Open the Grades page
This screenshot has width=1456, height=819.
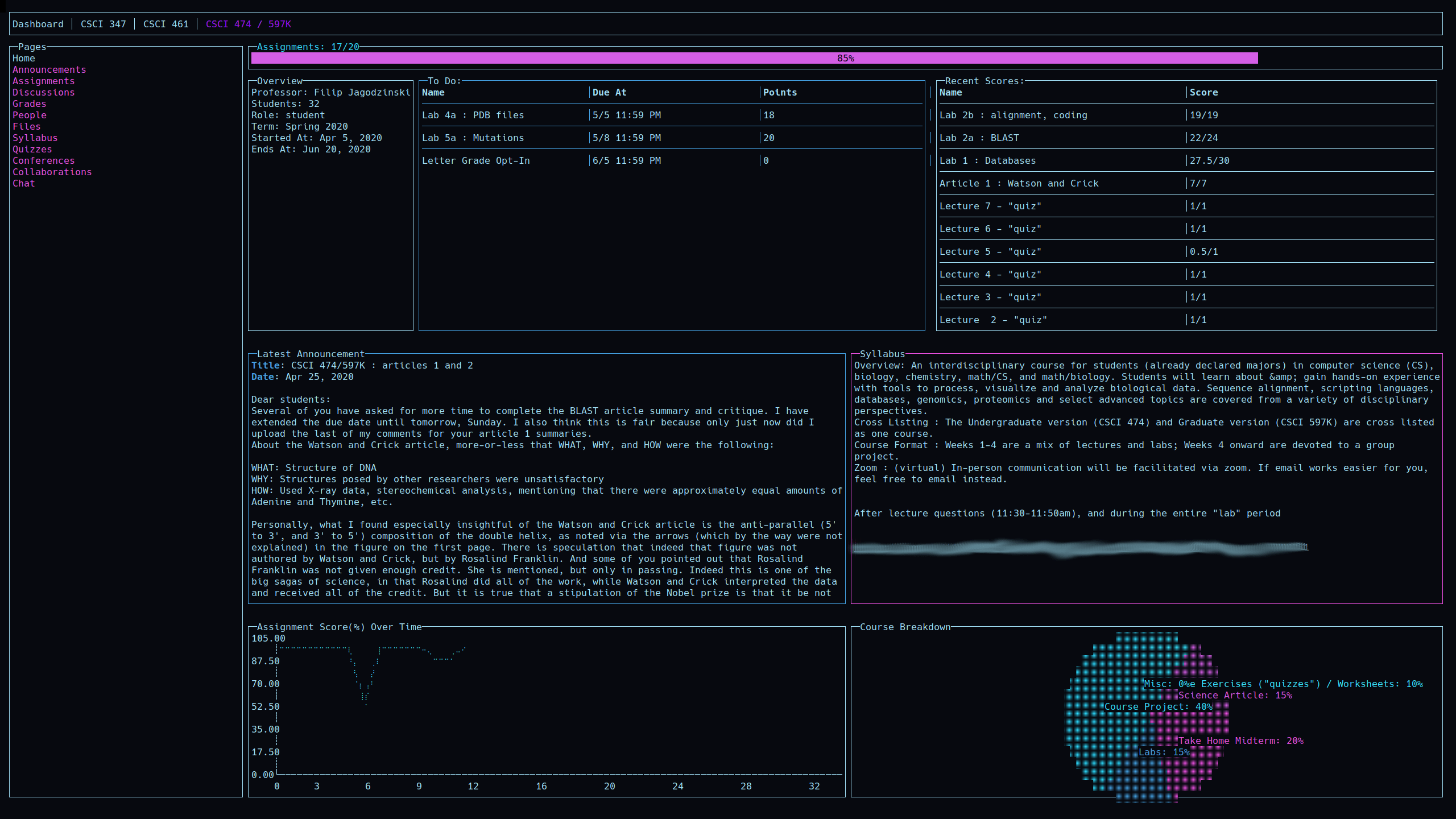point(29,104)
